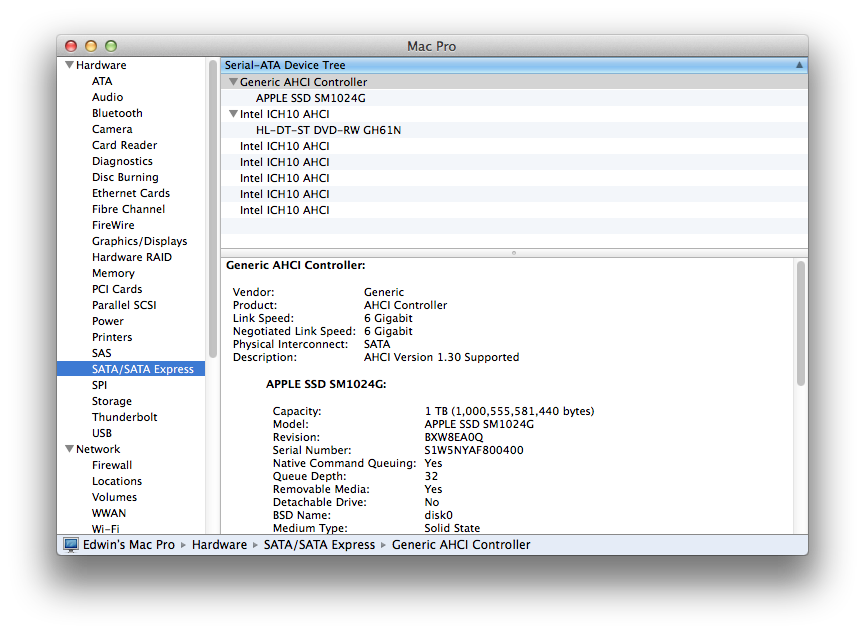
Task: Click Generic AHCI Controller in path bar
Action: (461, 545)
